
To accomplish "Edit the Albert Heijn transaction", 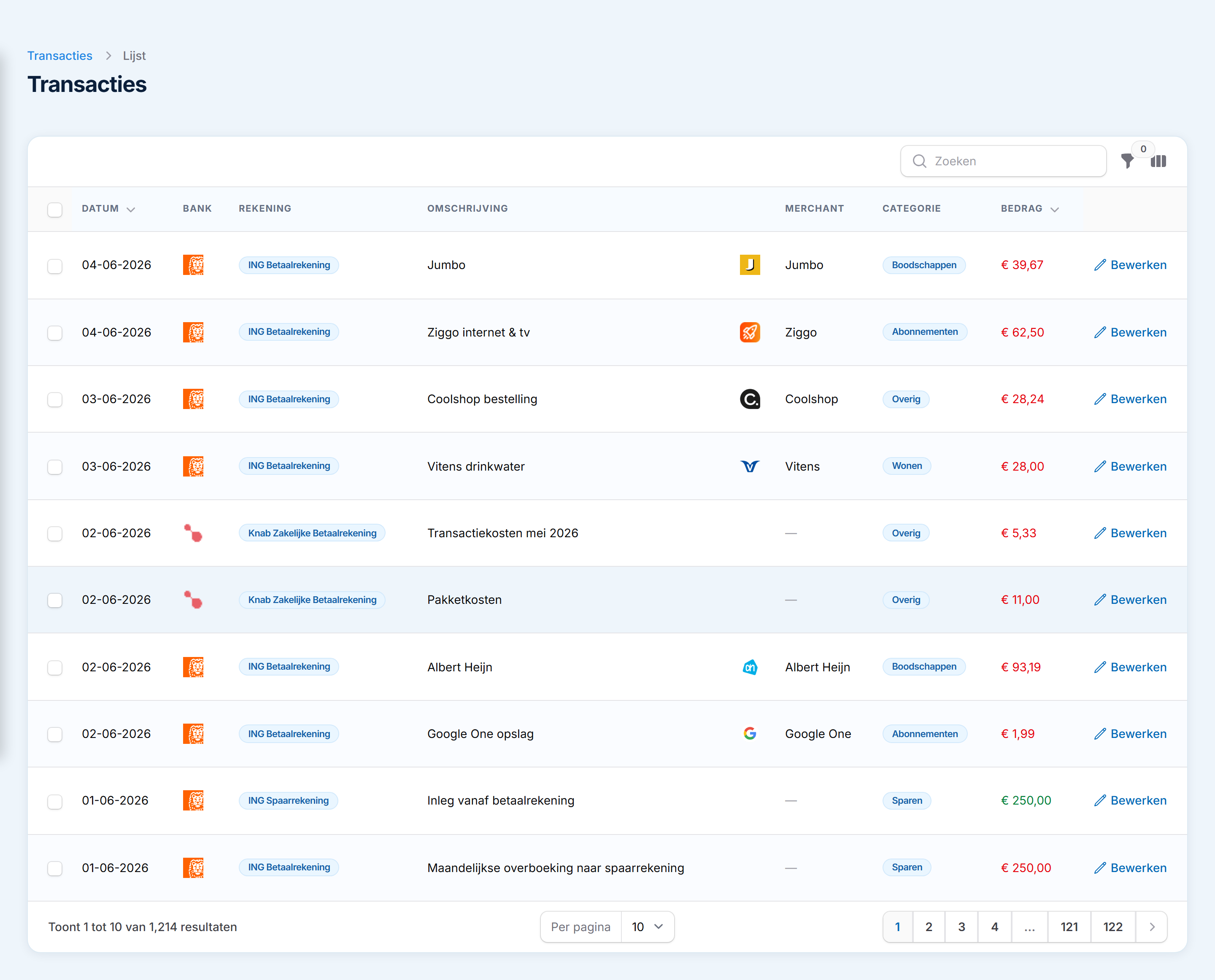I will [x=1130, y=667].
